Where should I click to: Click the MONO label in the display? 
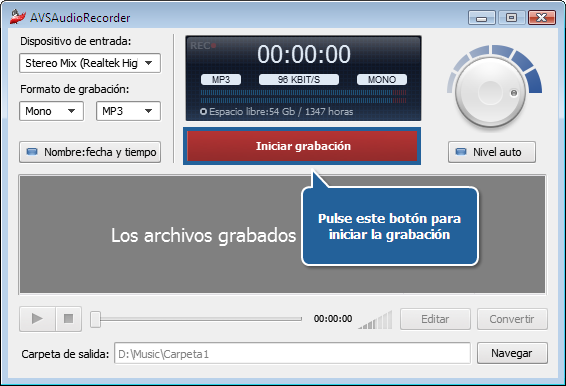(x=382, y=79)
